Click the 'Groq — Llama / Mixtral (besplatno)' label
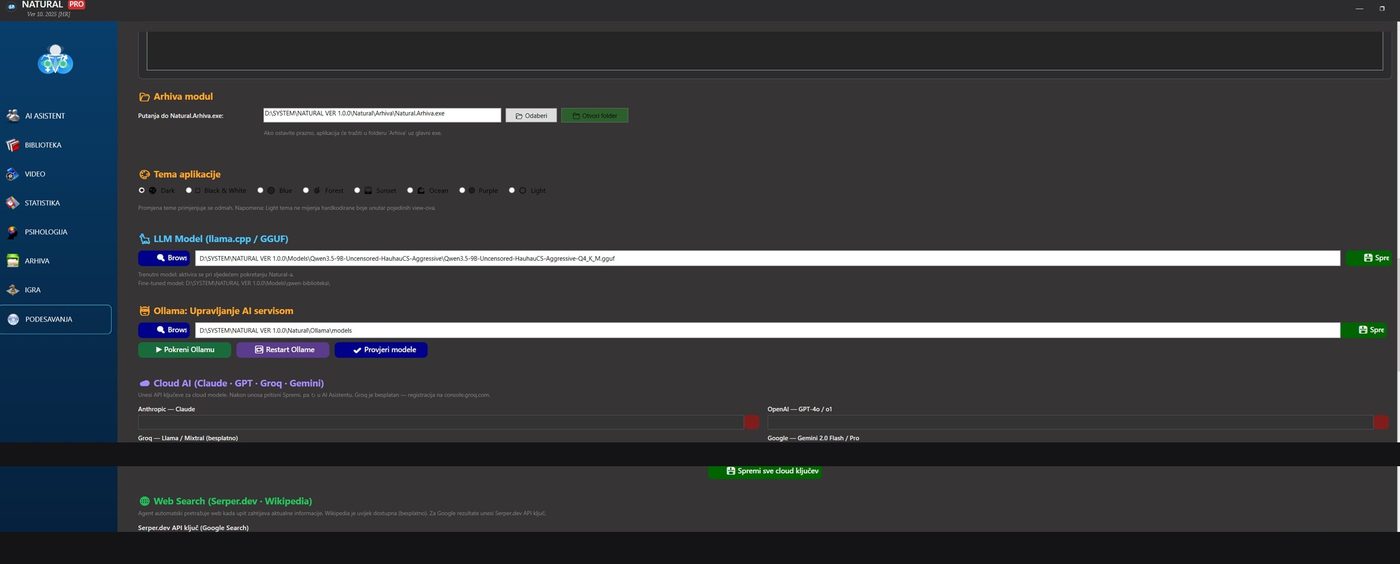1400x564 pixels. [x=188, y=438]
